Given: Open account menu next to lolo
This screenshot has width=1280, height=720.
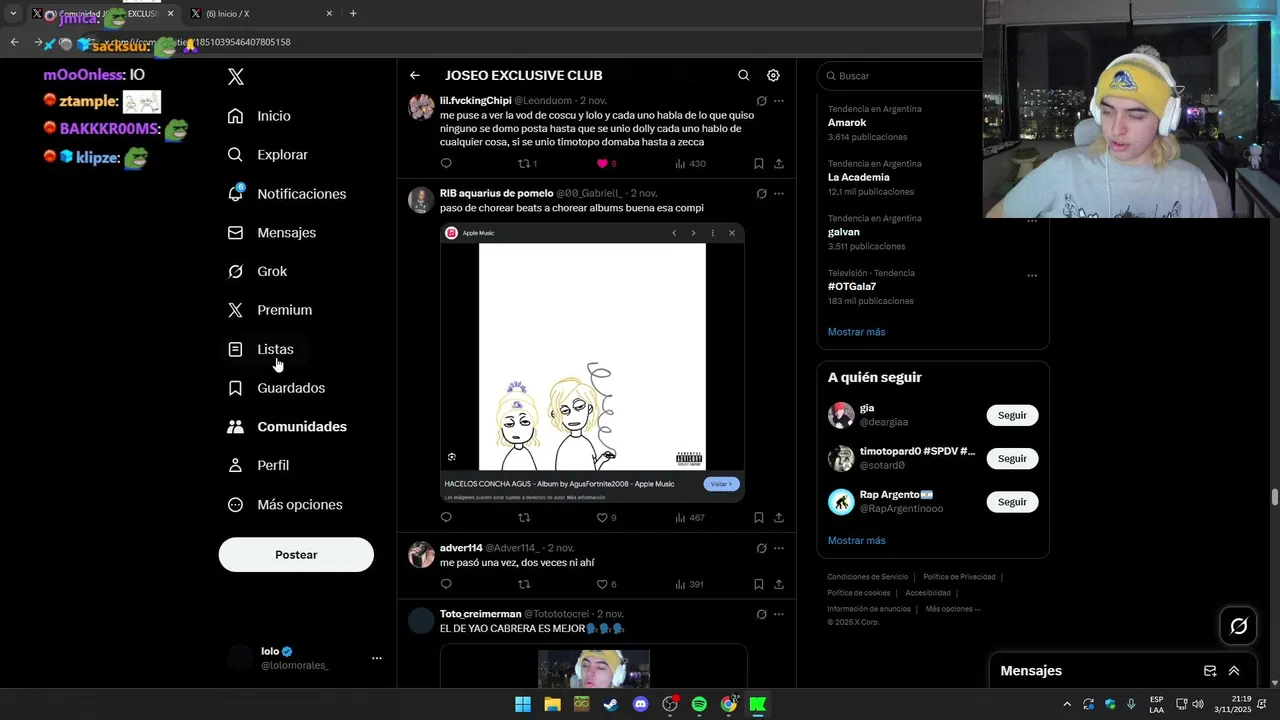Looking at the screenshot, I should (x=377, y=658).
